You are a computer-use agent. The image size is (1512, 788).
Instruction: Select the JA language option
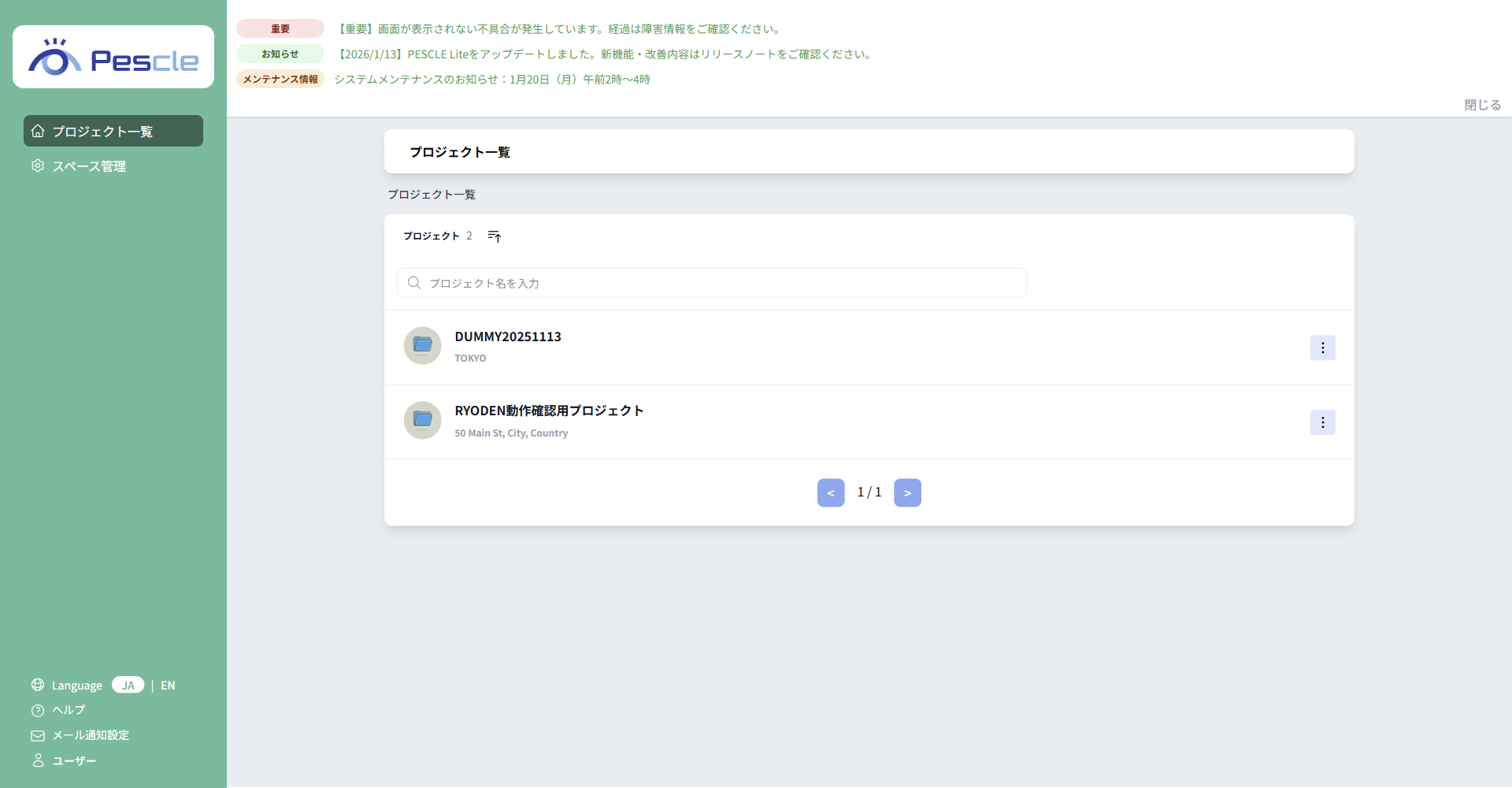(128, 686)
